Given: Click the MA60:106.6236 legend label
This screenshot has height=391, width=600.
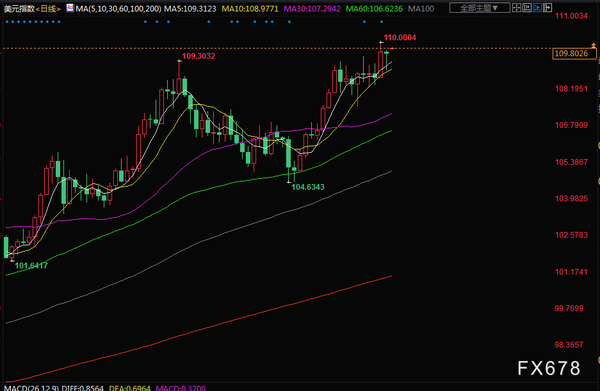Looking at the screenshot, I should [x=374, y=8].
